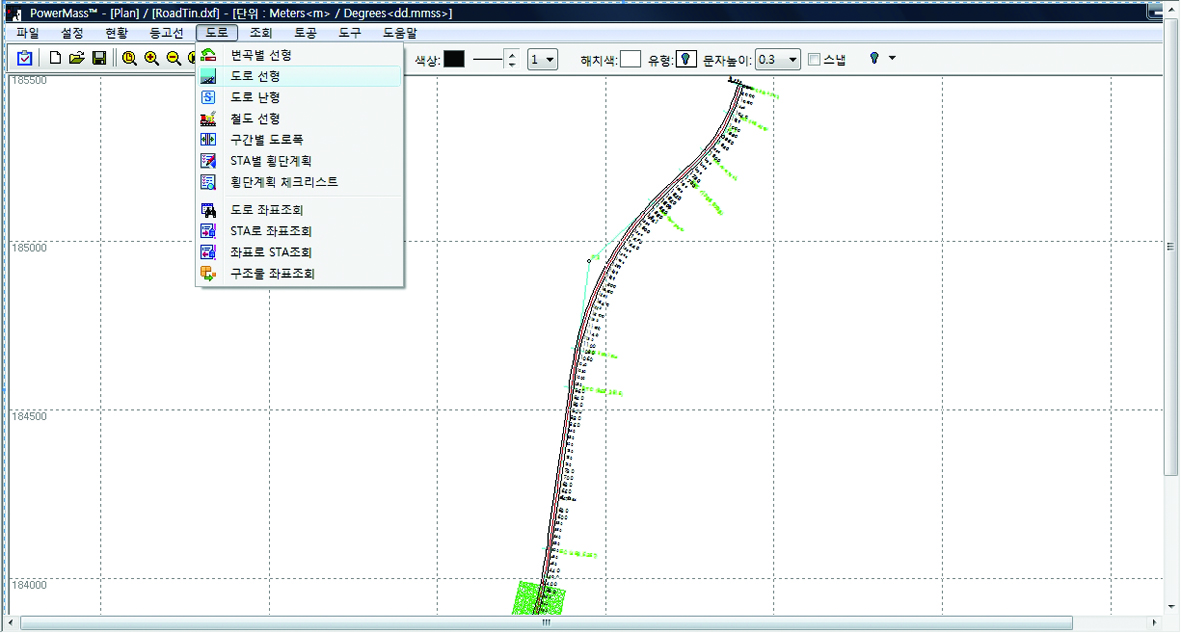Open the 파일 menu
1181x633 pixels.
(28, 33)
